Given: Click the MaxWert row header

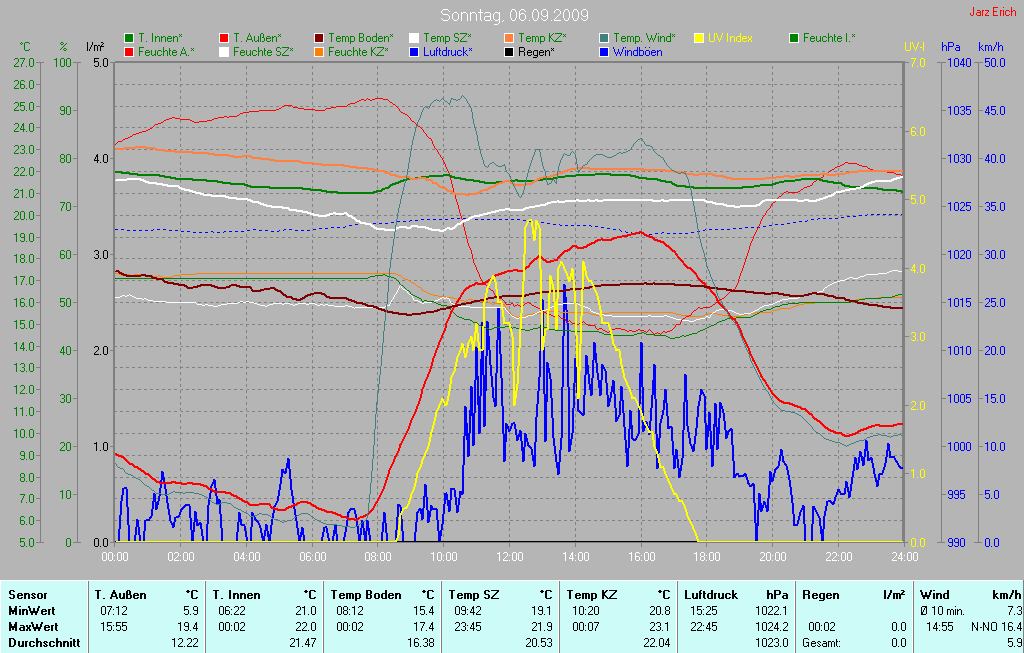Looking at the screenshot, I should point(33,627).
